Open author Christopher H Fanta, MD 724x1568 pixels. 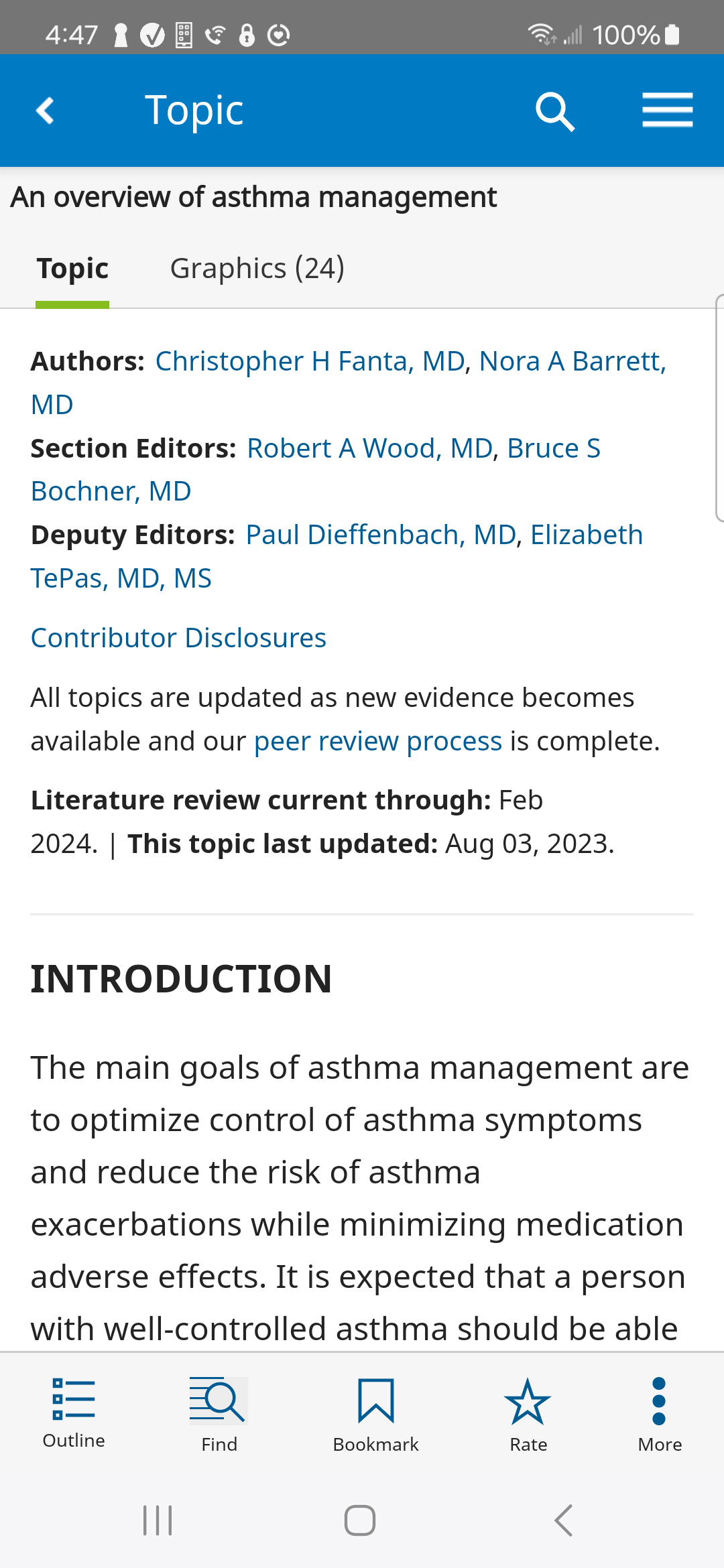(310, 362)
